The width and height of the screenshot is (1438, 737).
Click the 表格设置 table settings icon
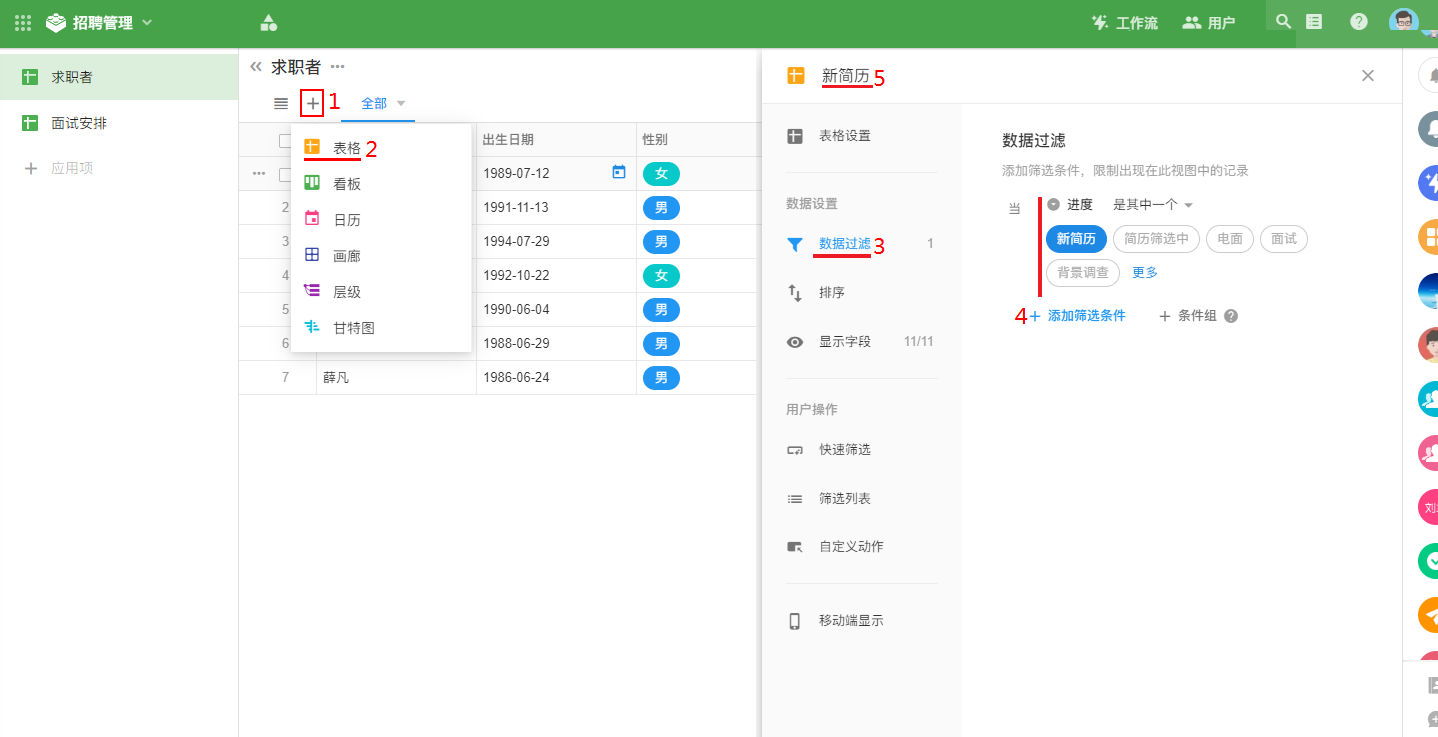[x=795, y=136]
